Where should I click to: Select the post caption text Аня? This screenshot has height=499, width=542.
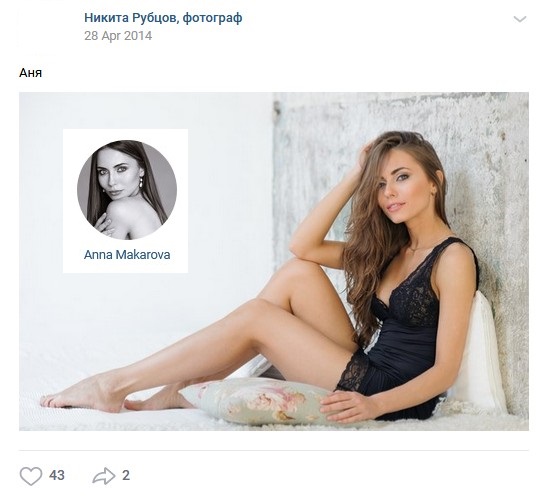click(x=30, y=73)
